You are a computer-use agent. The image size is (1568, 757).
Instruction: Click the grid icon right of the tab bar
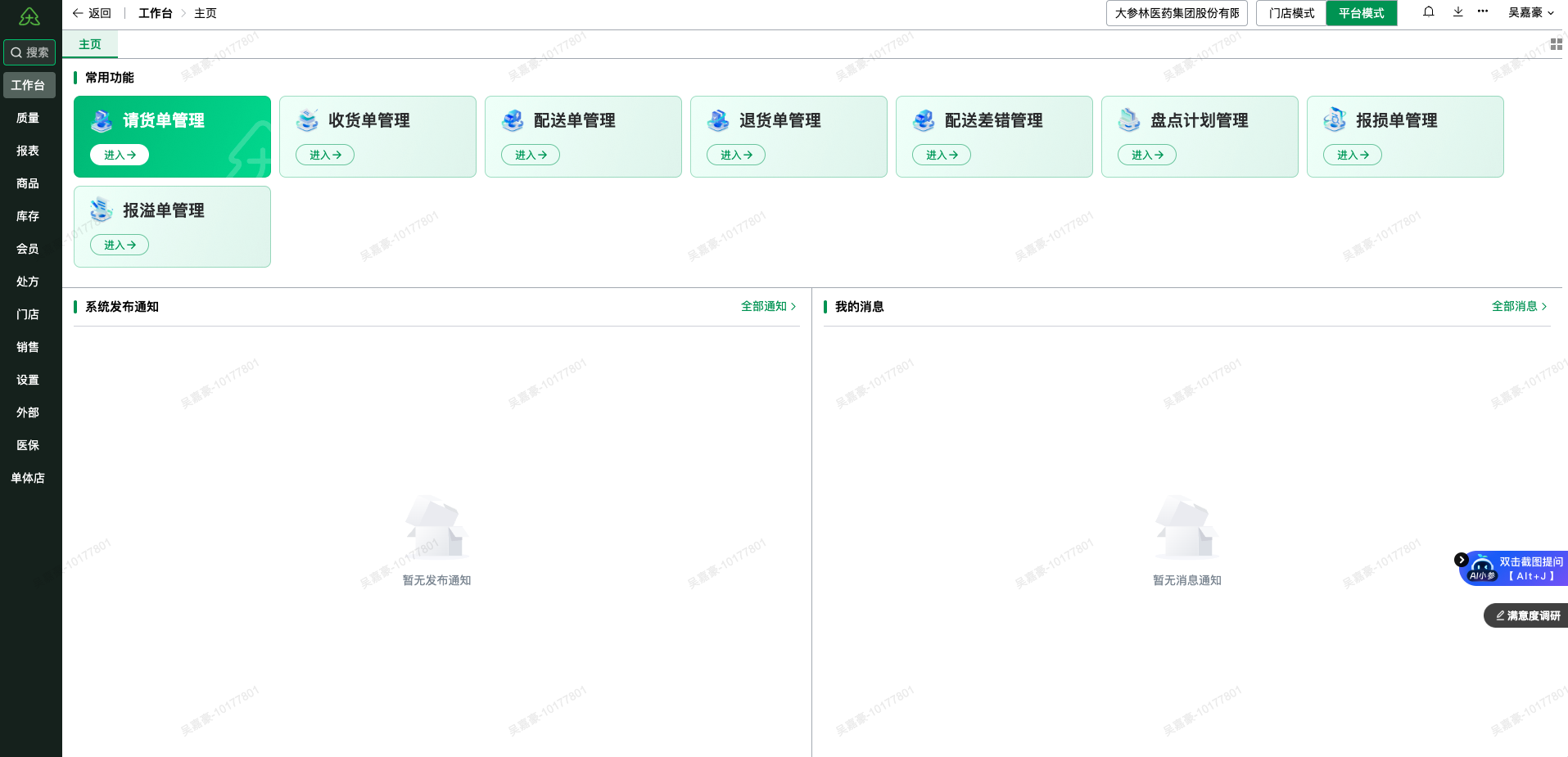pyautogui.click(x=1557, y=43)
